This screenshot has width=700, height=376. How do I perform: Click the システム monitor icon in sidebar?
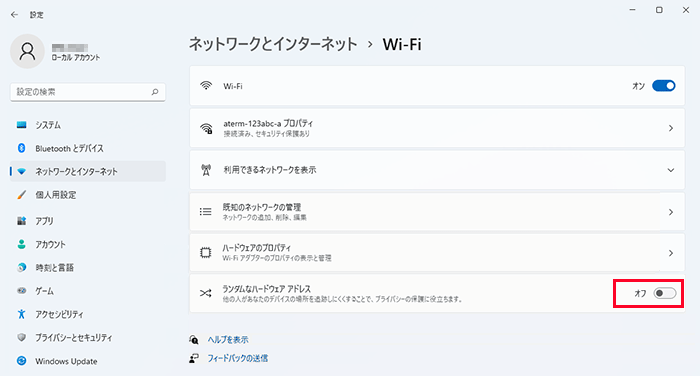click(x=21, y=125)
